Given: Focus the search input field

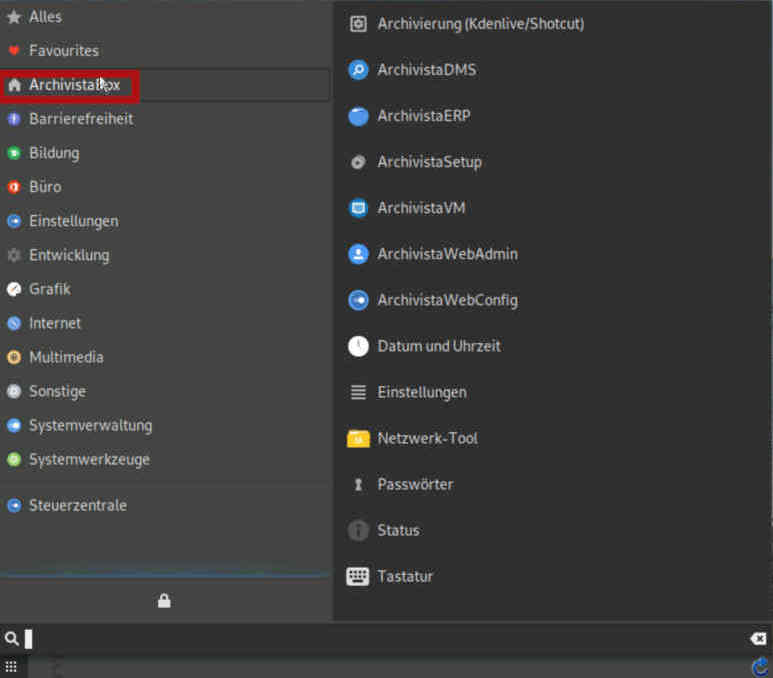Looking at the screenshot, I should pyautogui.click(x=380, y=639).
